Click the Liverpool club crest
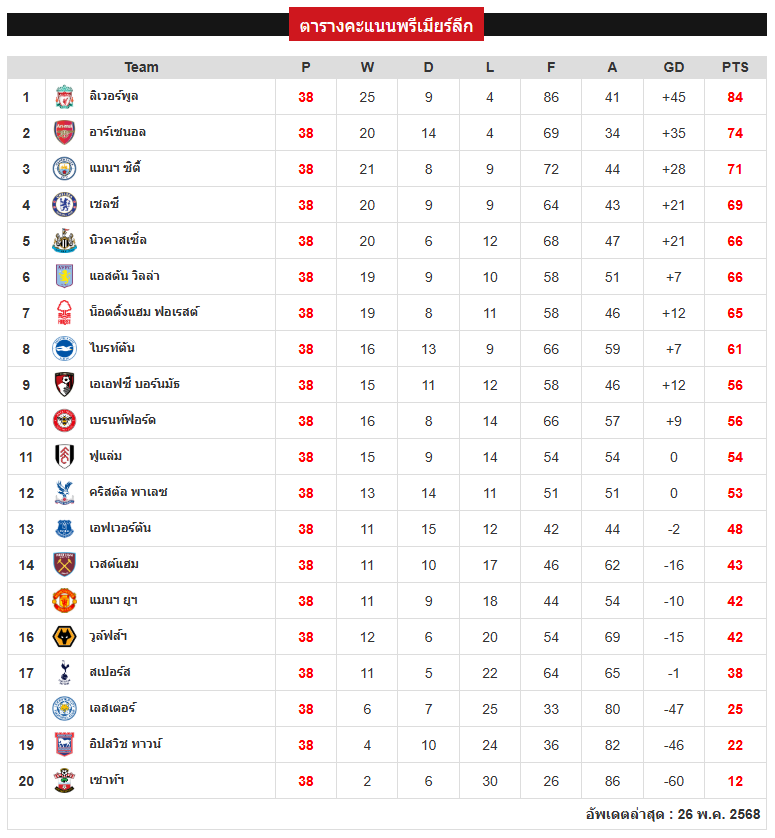 click(64, 97)
